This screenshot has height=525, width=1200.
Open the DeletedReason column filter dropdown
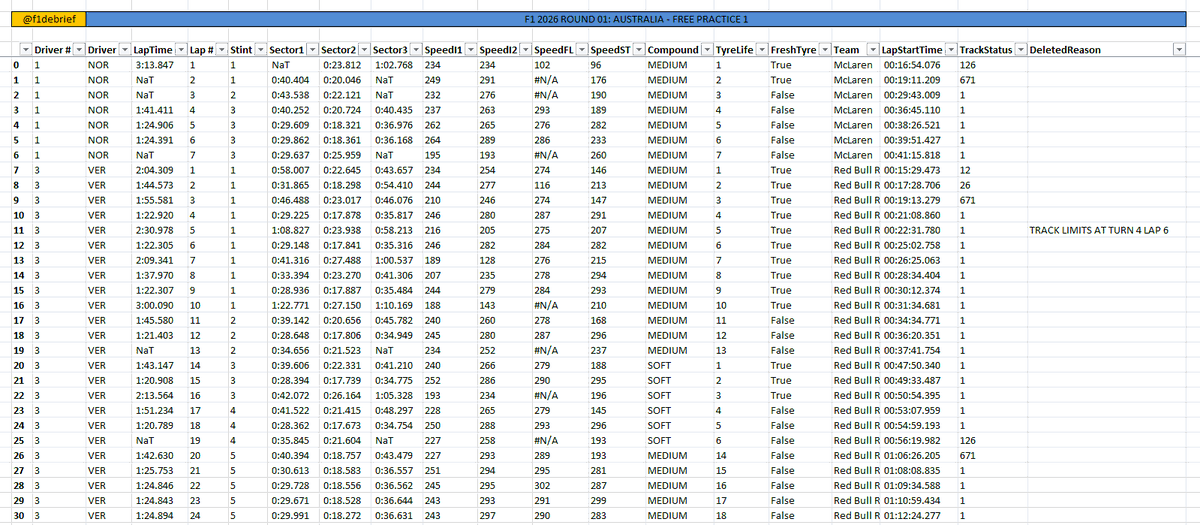tap(1179, 50)
